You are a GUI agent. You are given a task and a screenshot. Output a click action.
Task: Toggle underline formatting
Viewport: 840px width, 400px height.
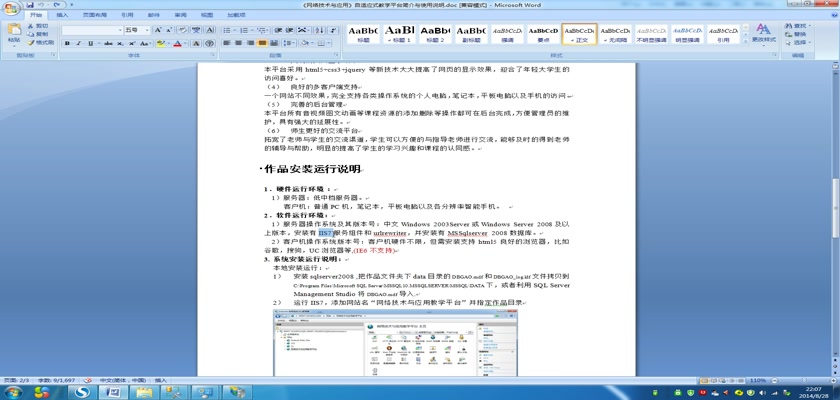91,43
